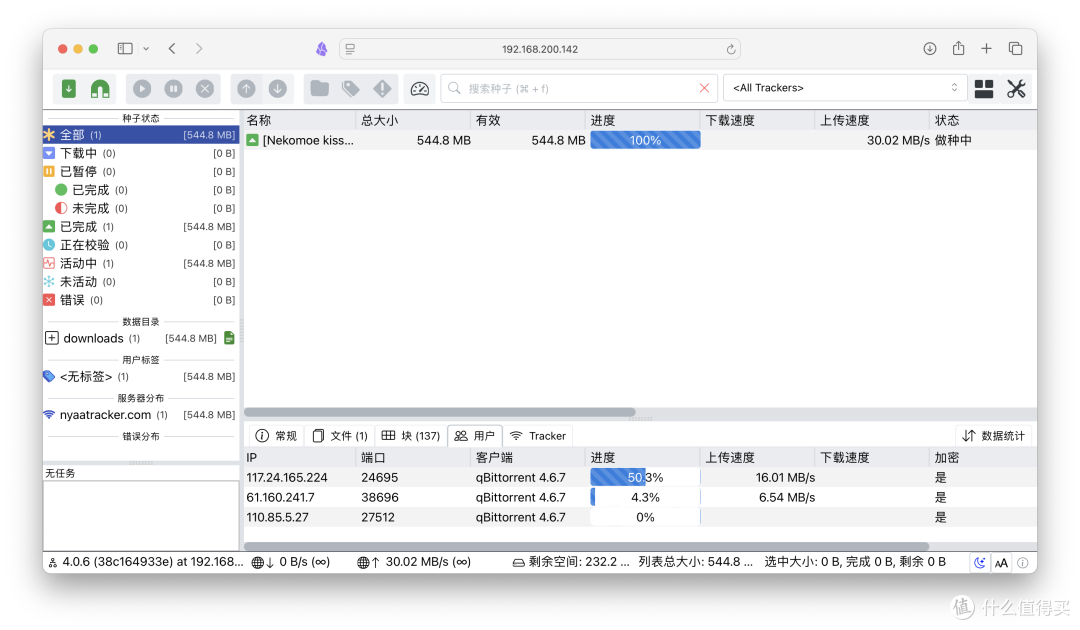This screenshot has width=1080, height=630.
Task: Click Safari back navigation arrow
Action: 172,48
